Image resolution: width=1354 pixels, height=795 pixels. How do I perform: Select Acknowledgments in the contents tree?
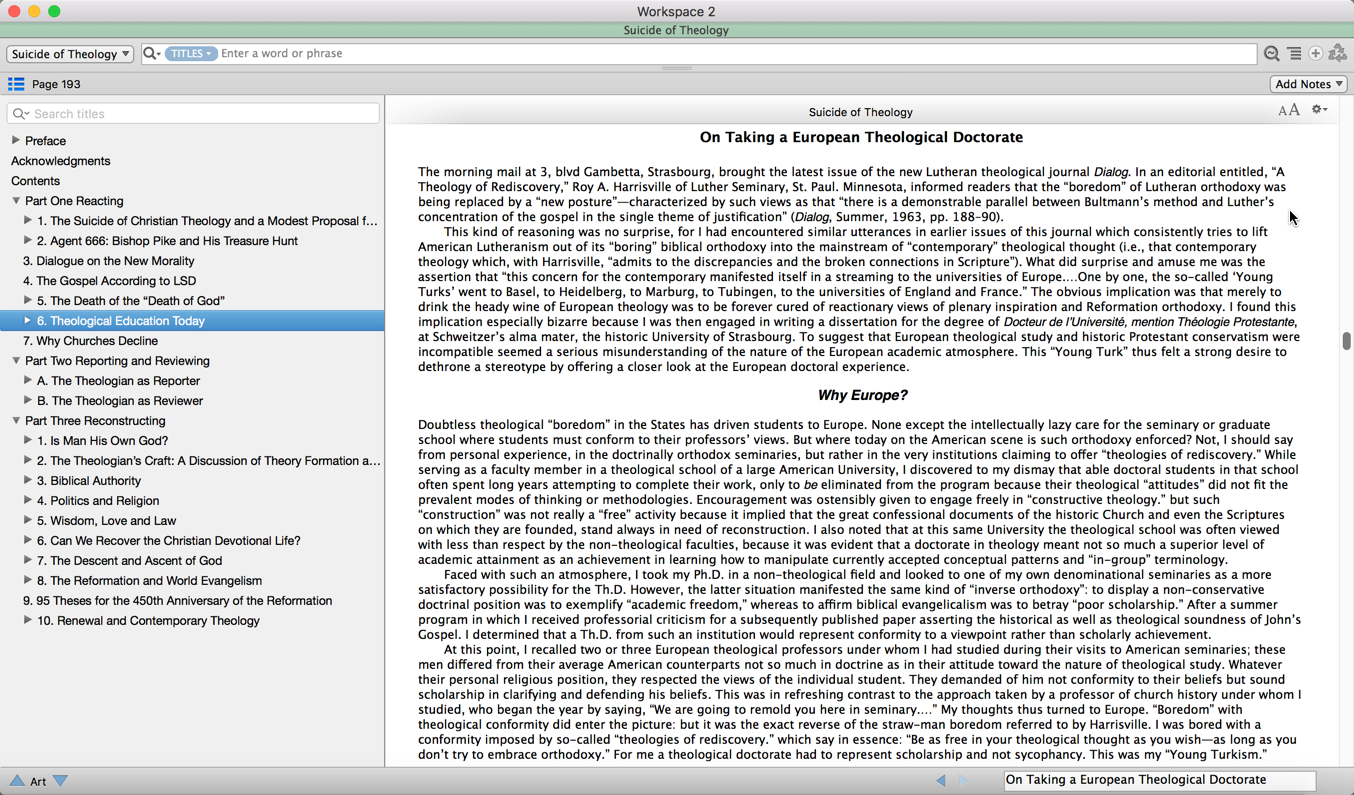coord(61,161)
